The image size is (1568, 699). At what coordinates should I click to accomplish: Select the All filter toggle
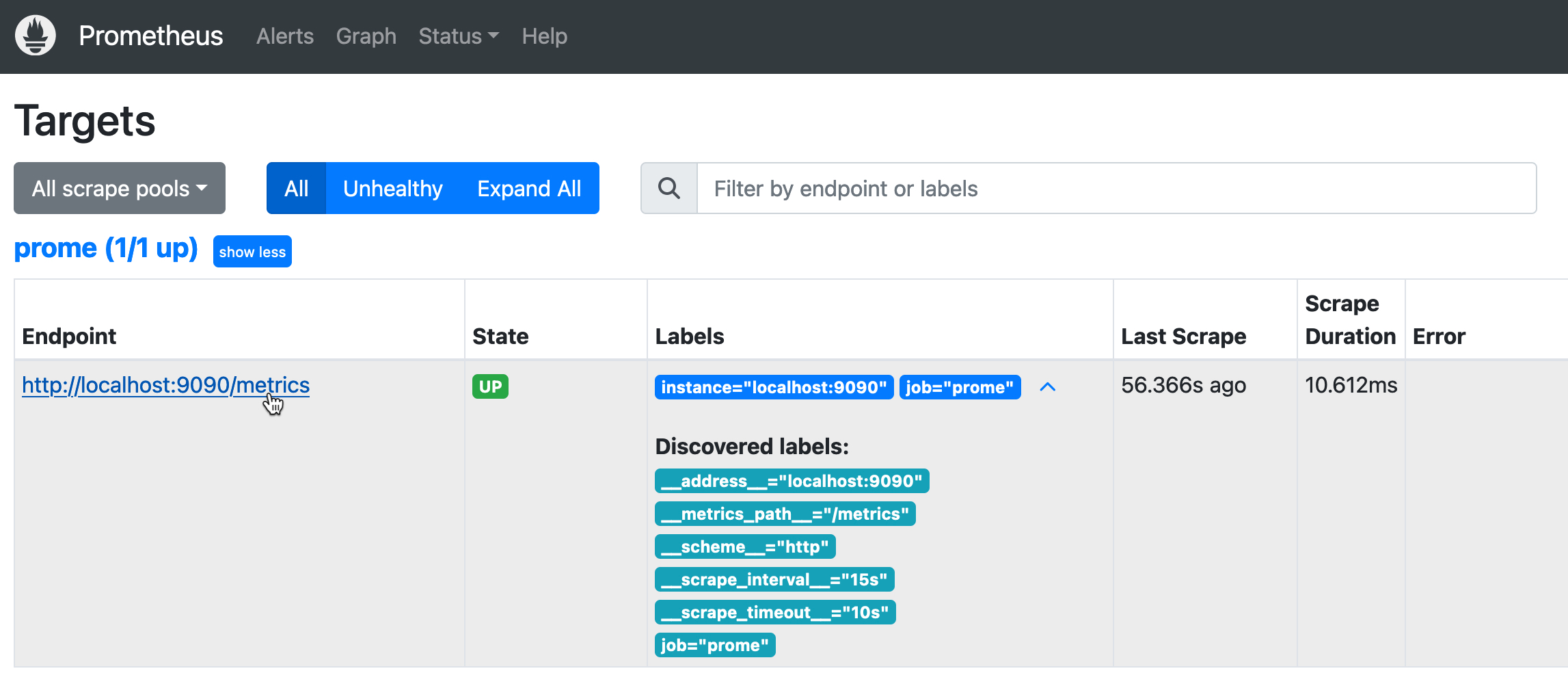tap(296, 188)
